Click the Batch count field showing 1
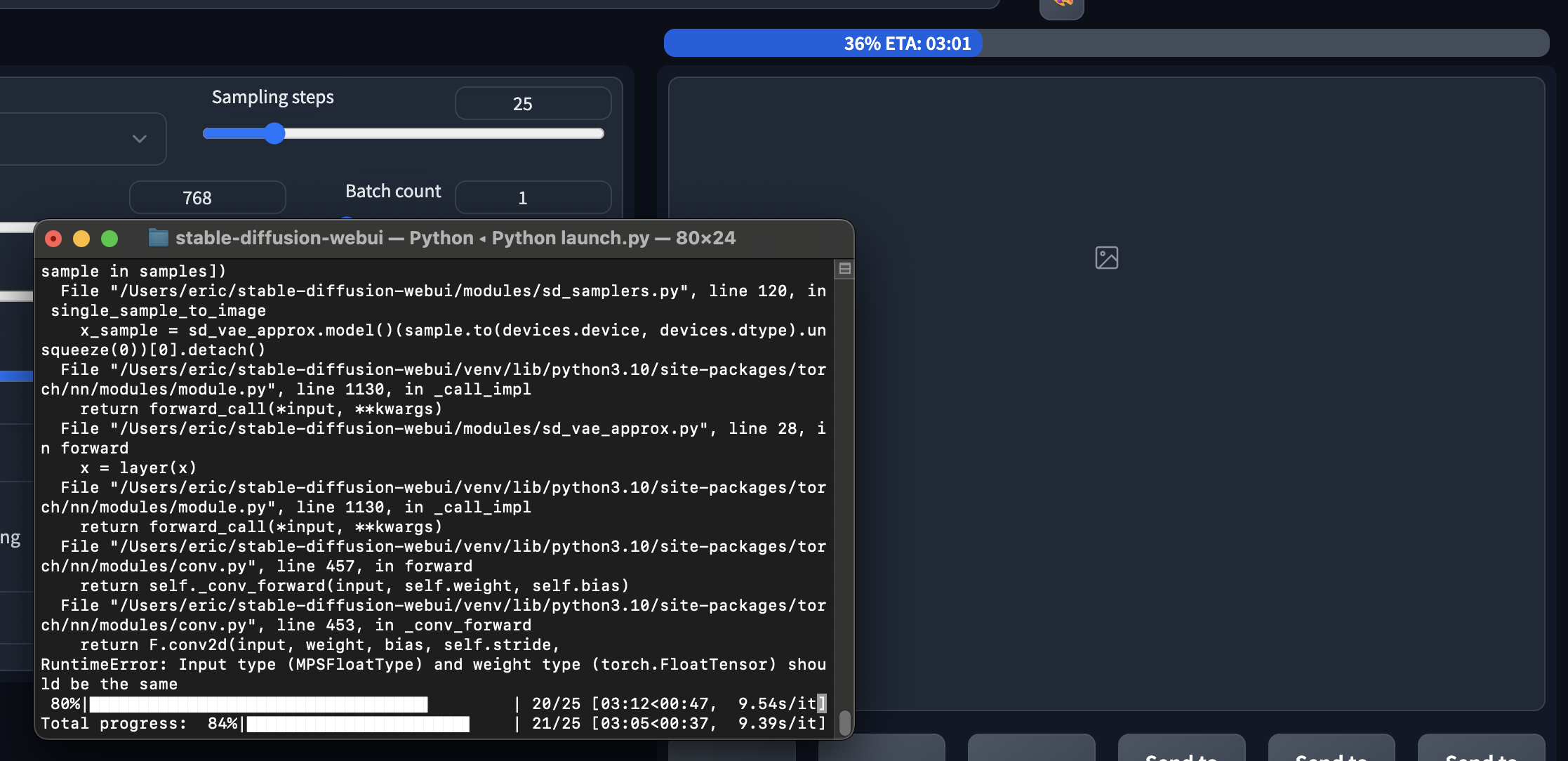Image resolution: width=1568 pixels, height=761 pixels. click(533, 197)
